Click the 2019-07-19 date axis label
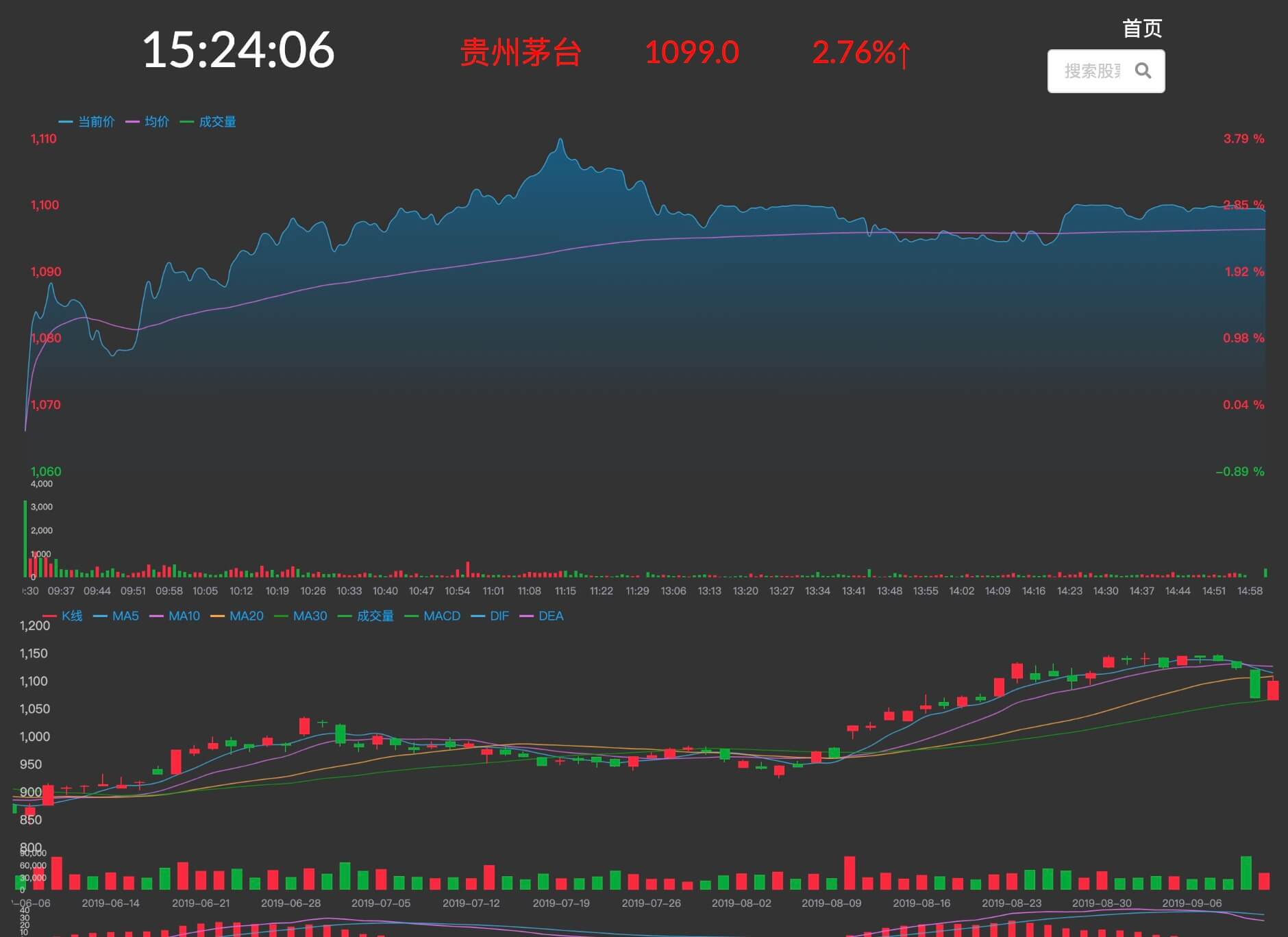 click(x=561, y=903)
